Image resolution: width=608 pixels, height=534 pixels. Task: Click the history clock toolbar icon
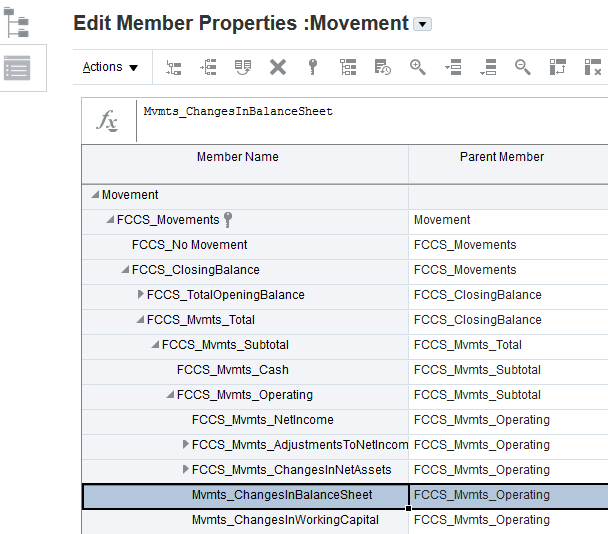(x=383, y=67)
